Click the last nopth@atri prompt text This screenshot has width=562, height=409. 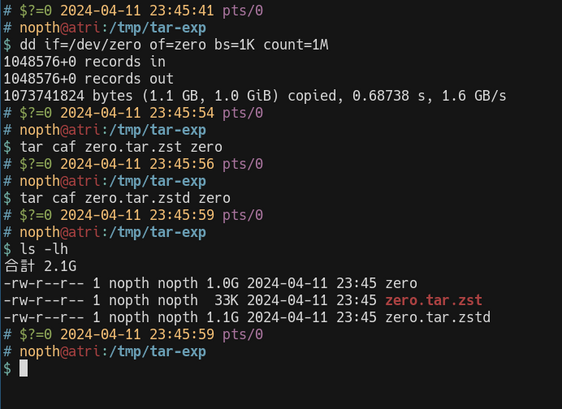pos(59,352)
